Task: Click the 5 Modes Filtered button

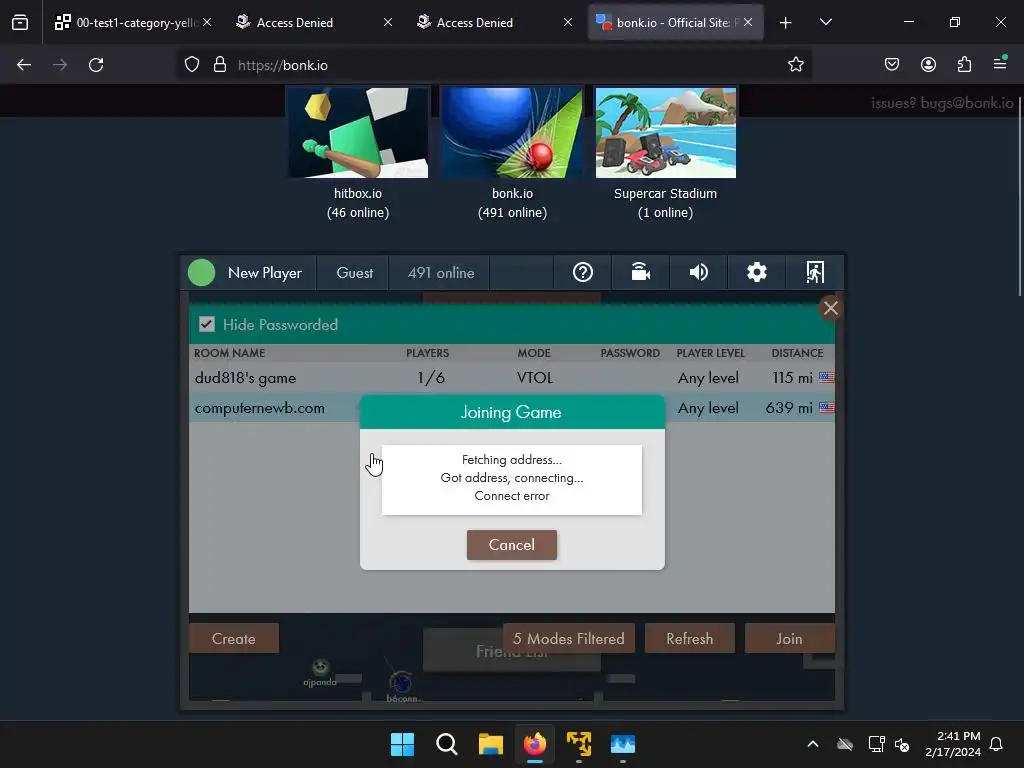Action: click(568, 638)
